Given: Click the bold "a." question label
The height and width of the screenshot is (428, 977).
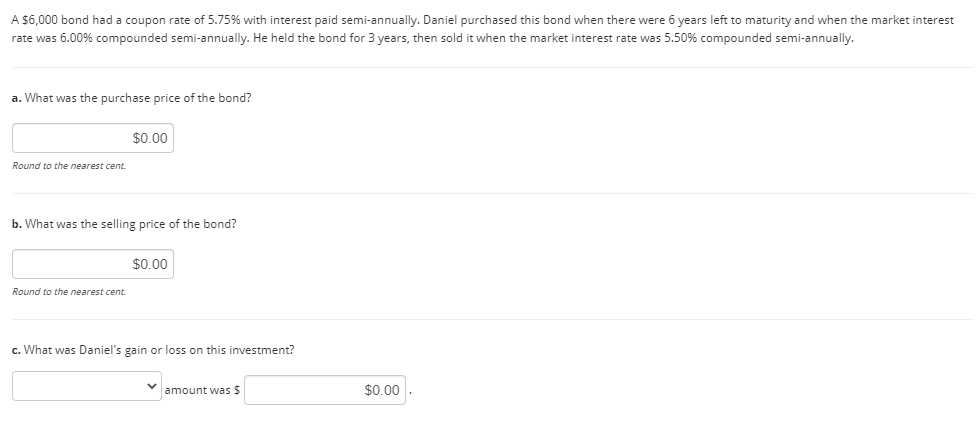Looking at the screenshot, I should coord(17,97).
